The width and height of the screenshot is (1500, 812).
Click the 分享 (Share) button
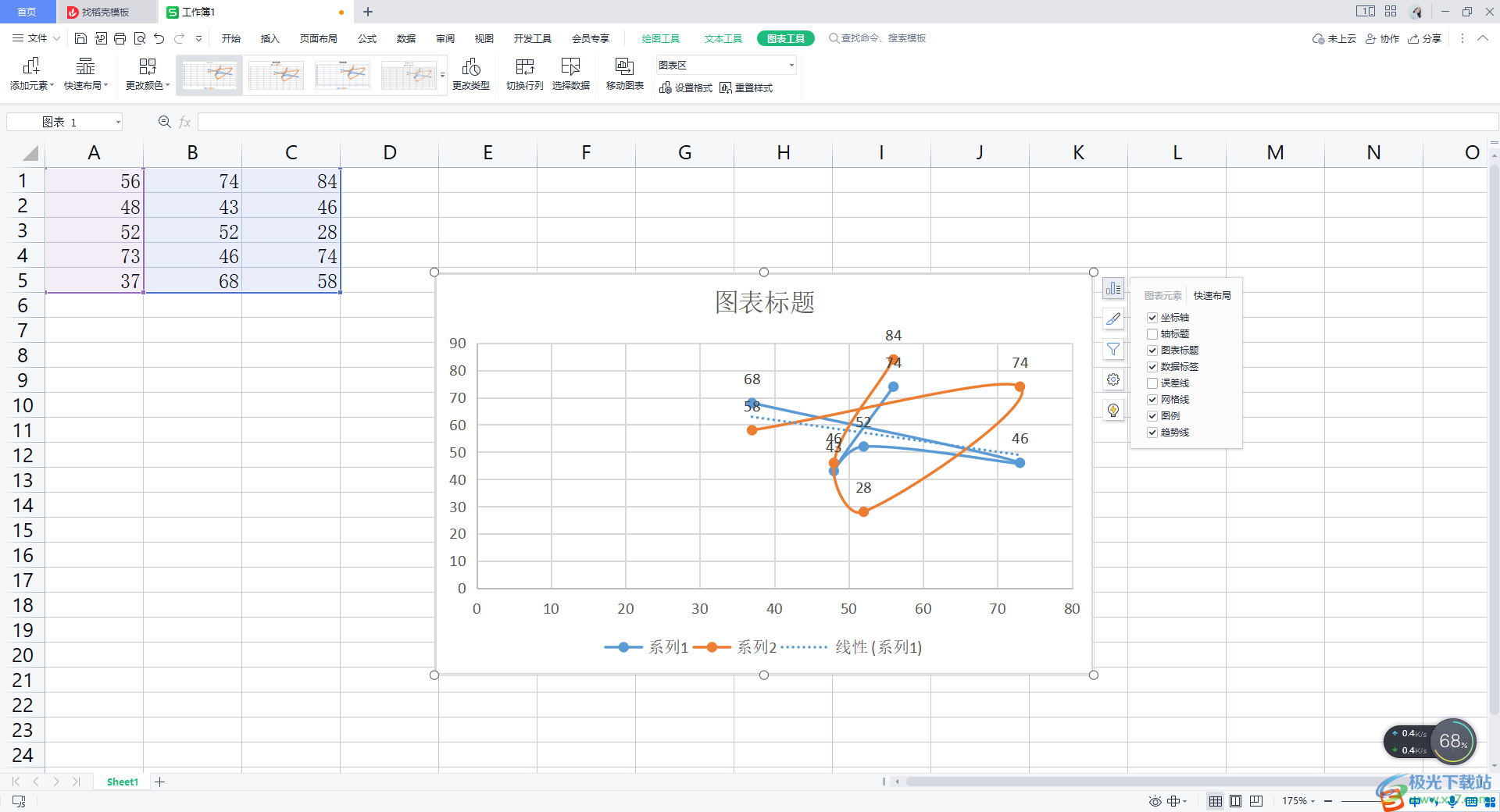[1425, 38]
